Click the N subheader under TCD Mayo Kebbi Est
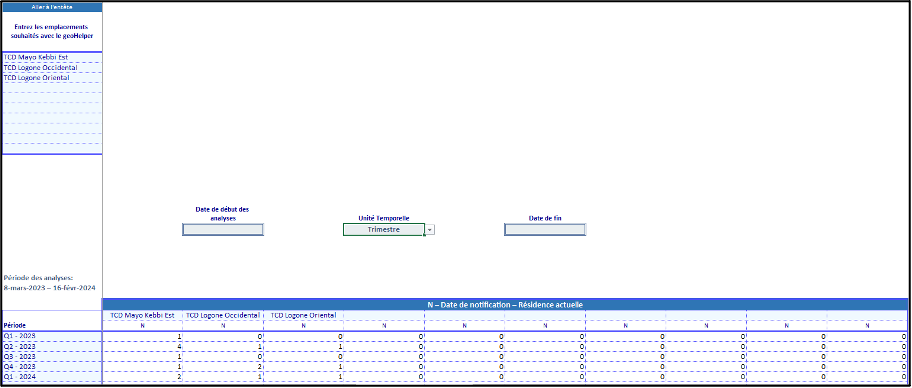Viewport: 912px width, 388px height. [142, 326]
